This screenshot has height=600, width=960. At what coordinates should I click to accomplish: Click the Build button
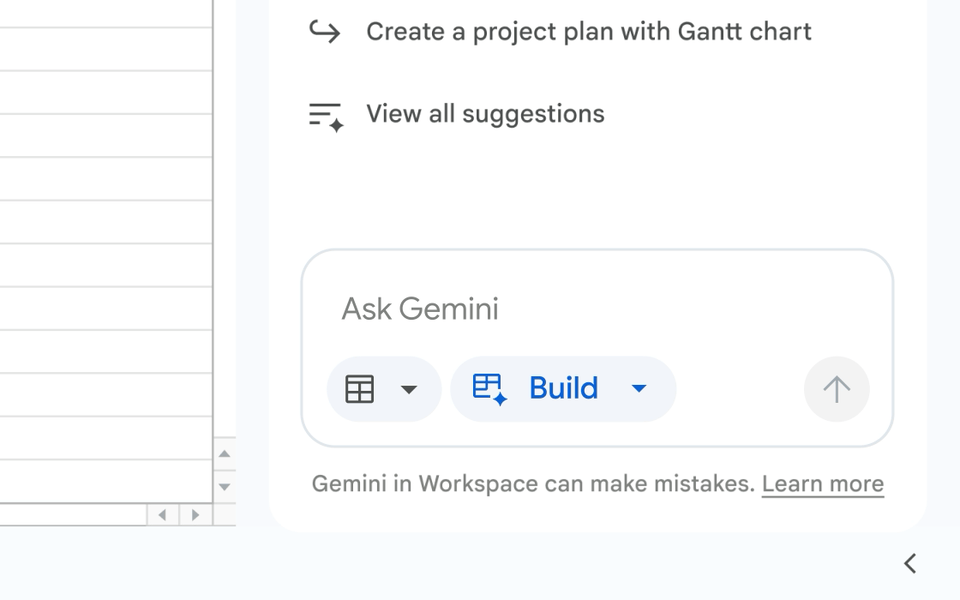click(x=563, y=389)
